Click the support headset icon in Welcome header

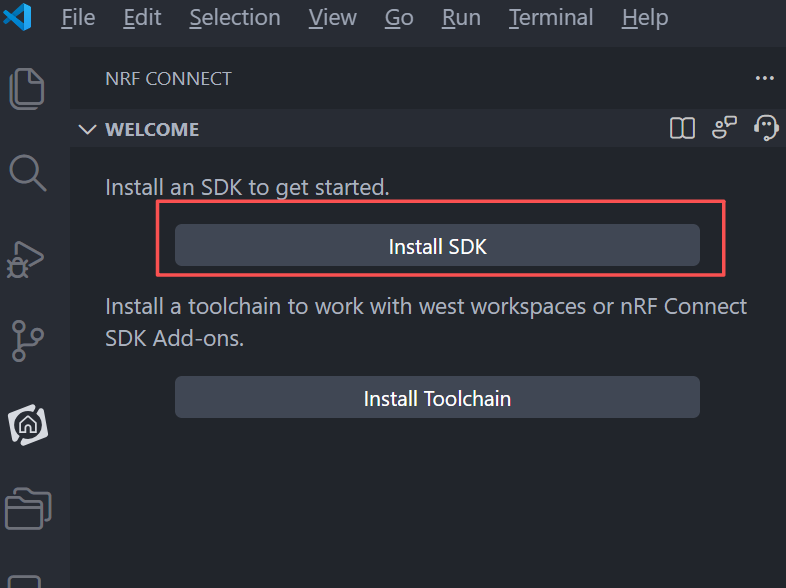766,128
